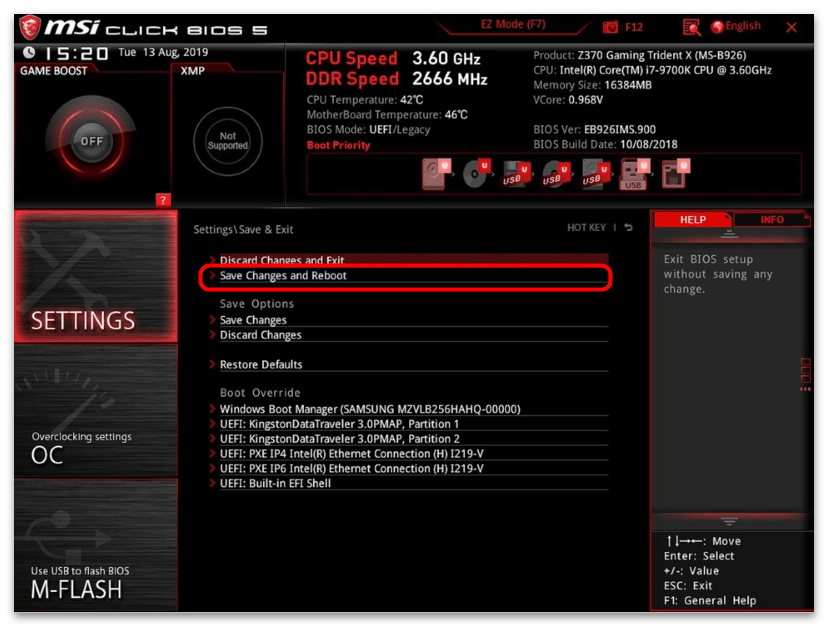Toggle the GAME BOOST OFF knob
The image size is (828, 627).
[x=91, y=141]
